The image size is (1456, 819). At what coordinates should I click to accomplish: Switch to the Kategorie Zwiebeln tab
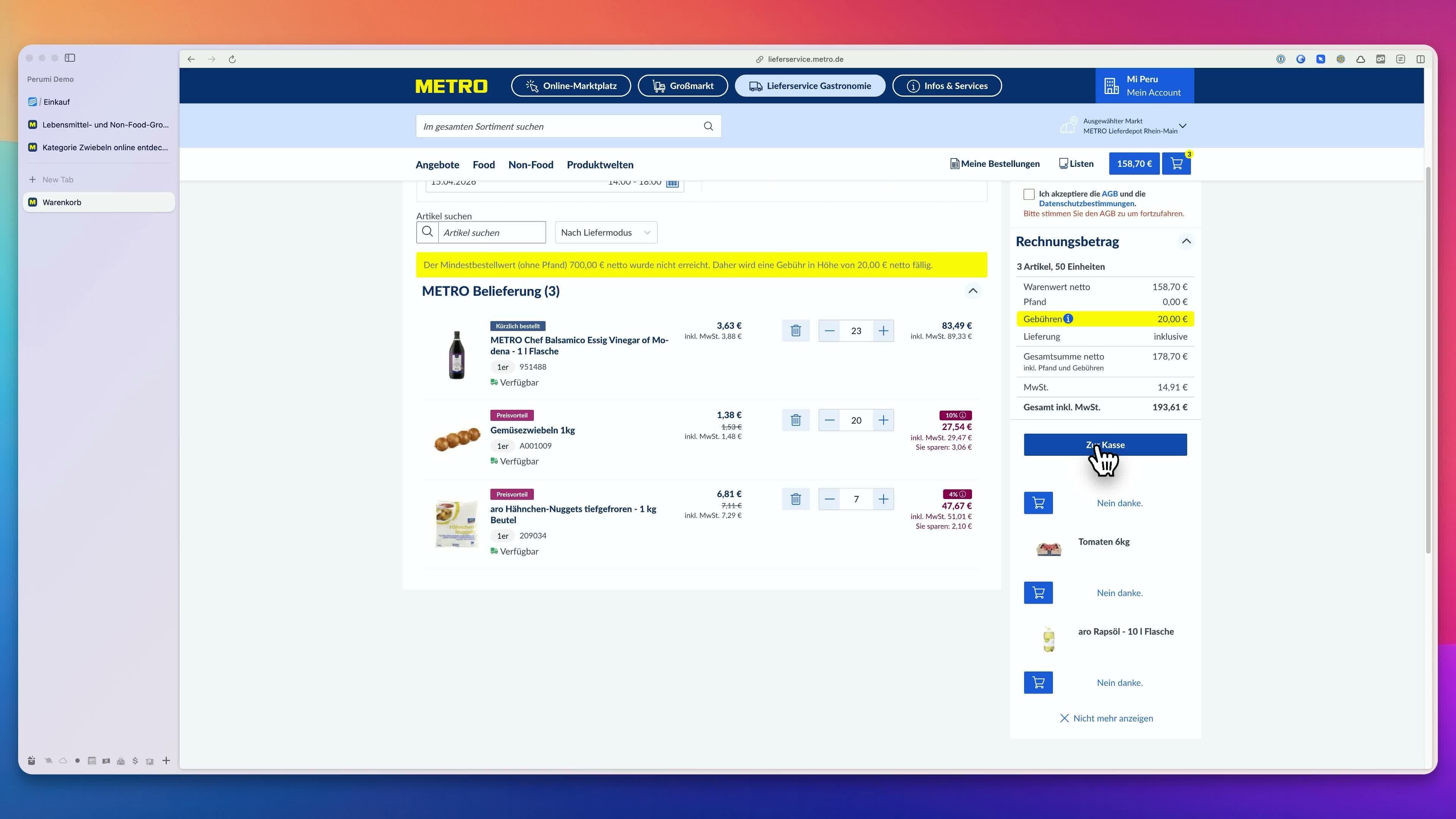tap(99, 147)
